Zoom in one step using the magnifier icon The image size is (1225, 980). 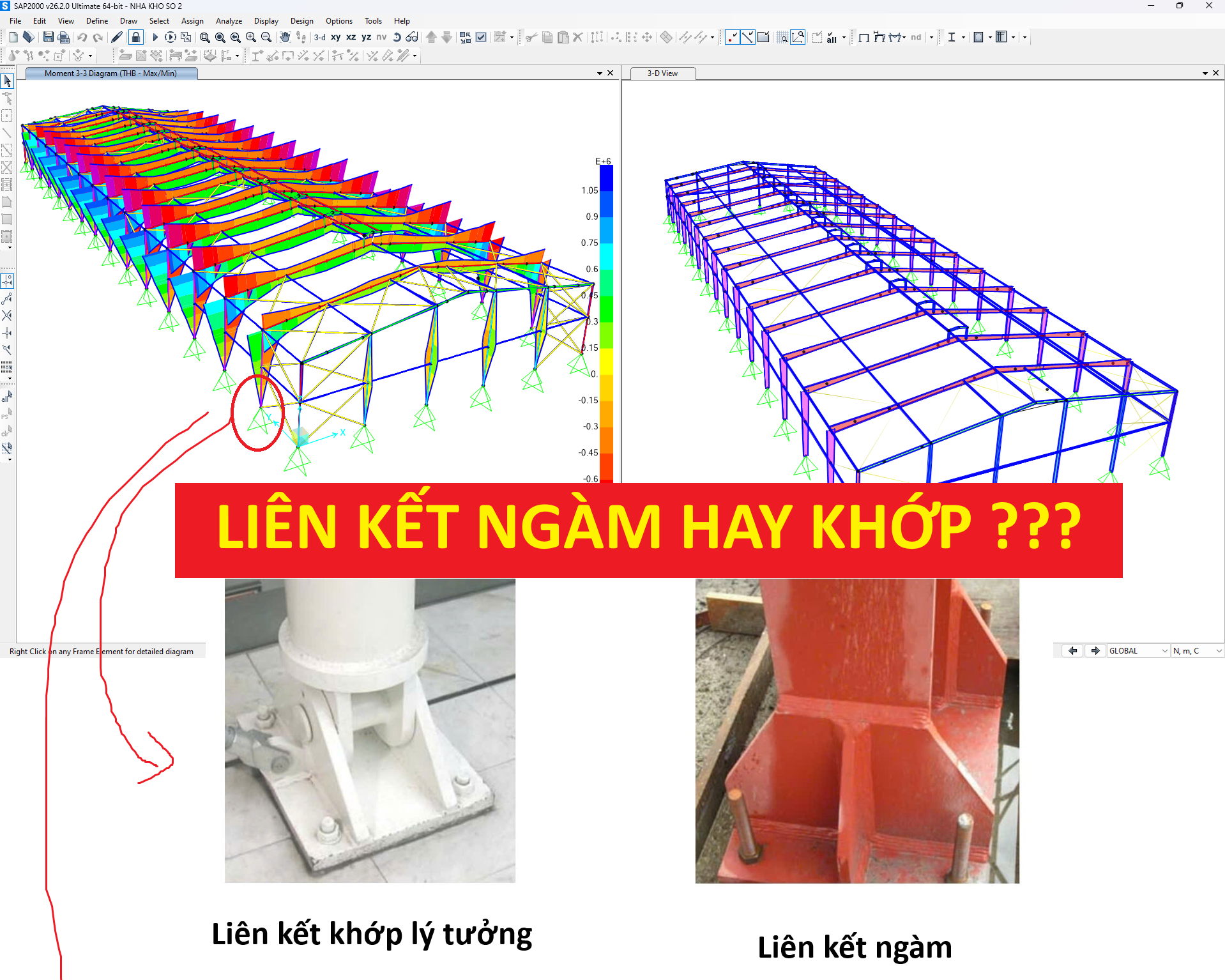point(250,37)
